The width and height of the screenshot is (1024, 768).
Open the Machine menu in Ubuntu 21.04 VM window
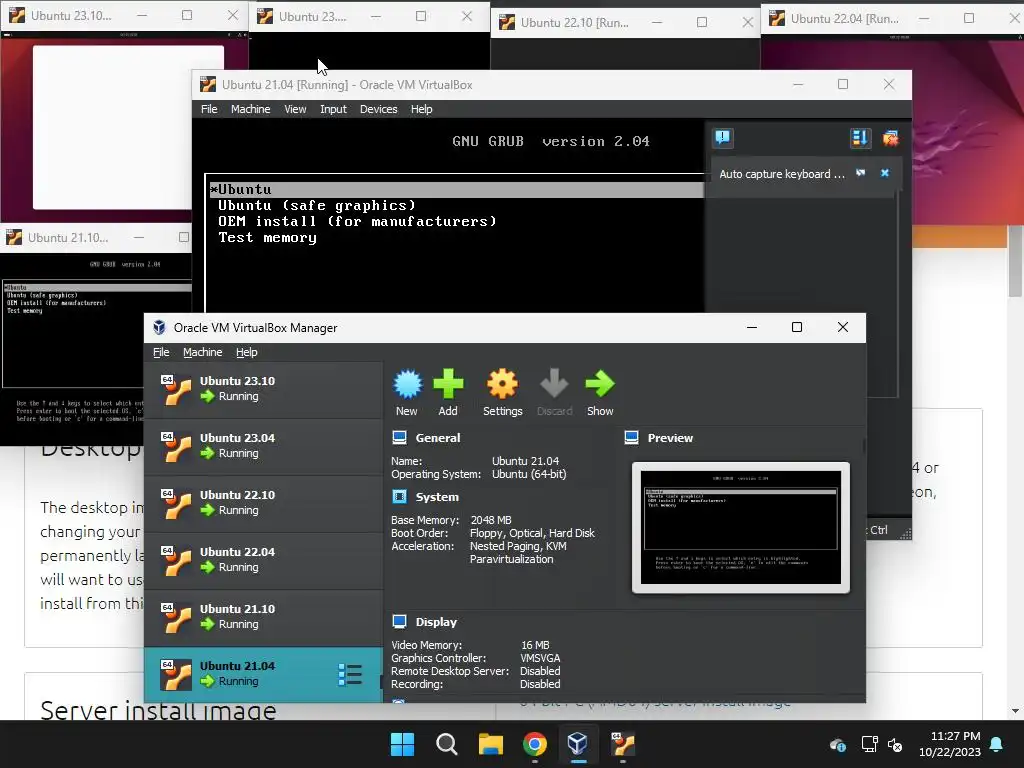[x=250, y=109]
